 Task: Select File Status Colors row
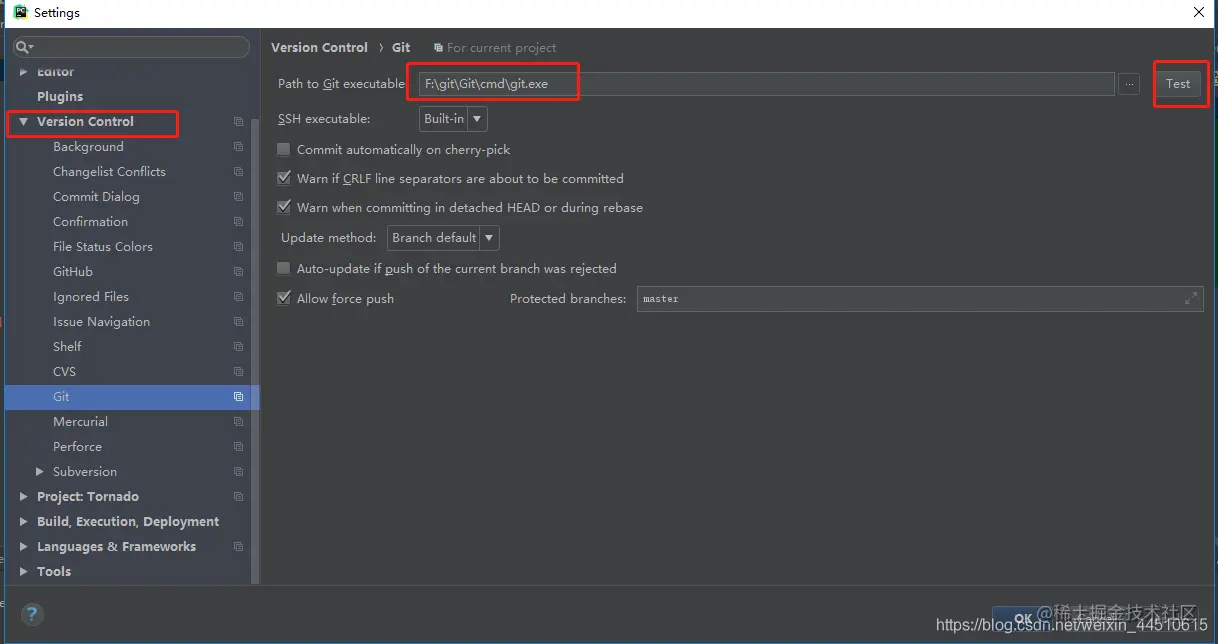coord(131,247)
